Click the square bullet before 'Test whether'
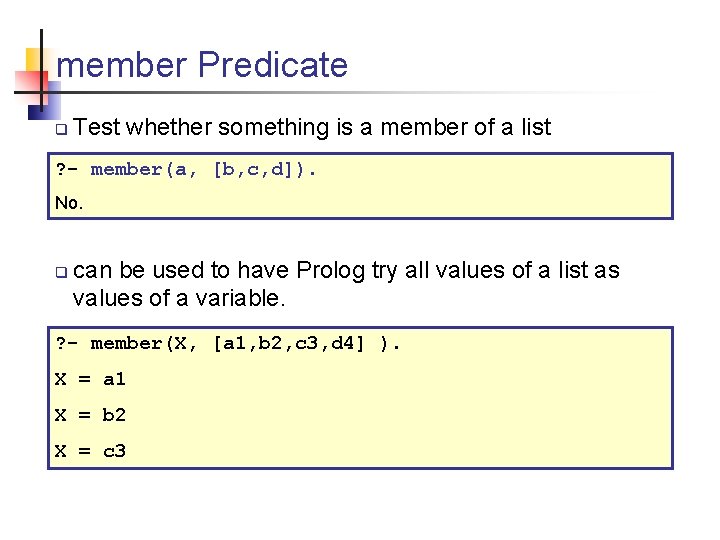 pos(60,129)
